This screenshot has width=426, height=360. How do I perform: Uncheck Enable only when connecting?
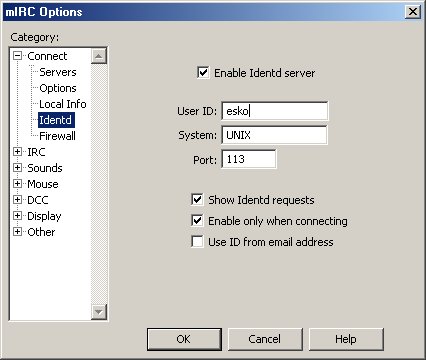pos(197,221)
